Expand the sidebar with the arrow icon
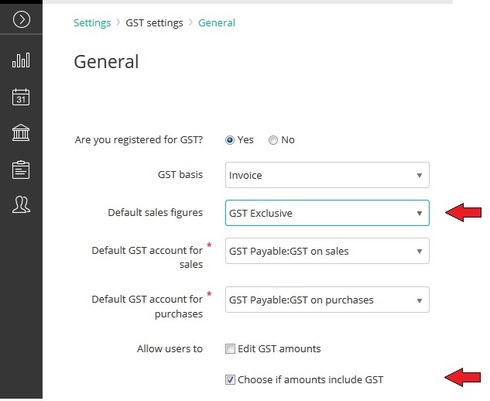 tap(21, 19)
